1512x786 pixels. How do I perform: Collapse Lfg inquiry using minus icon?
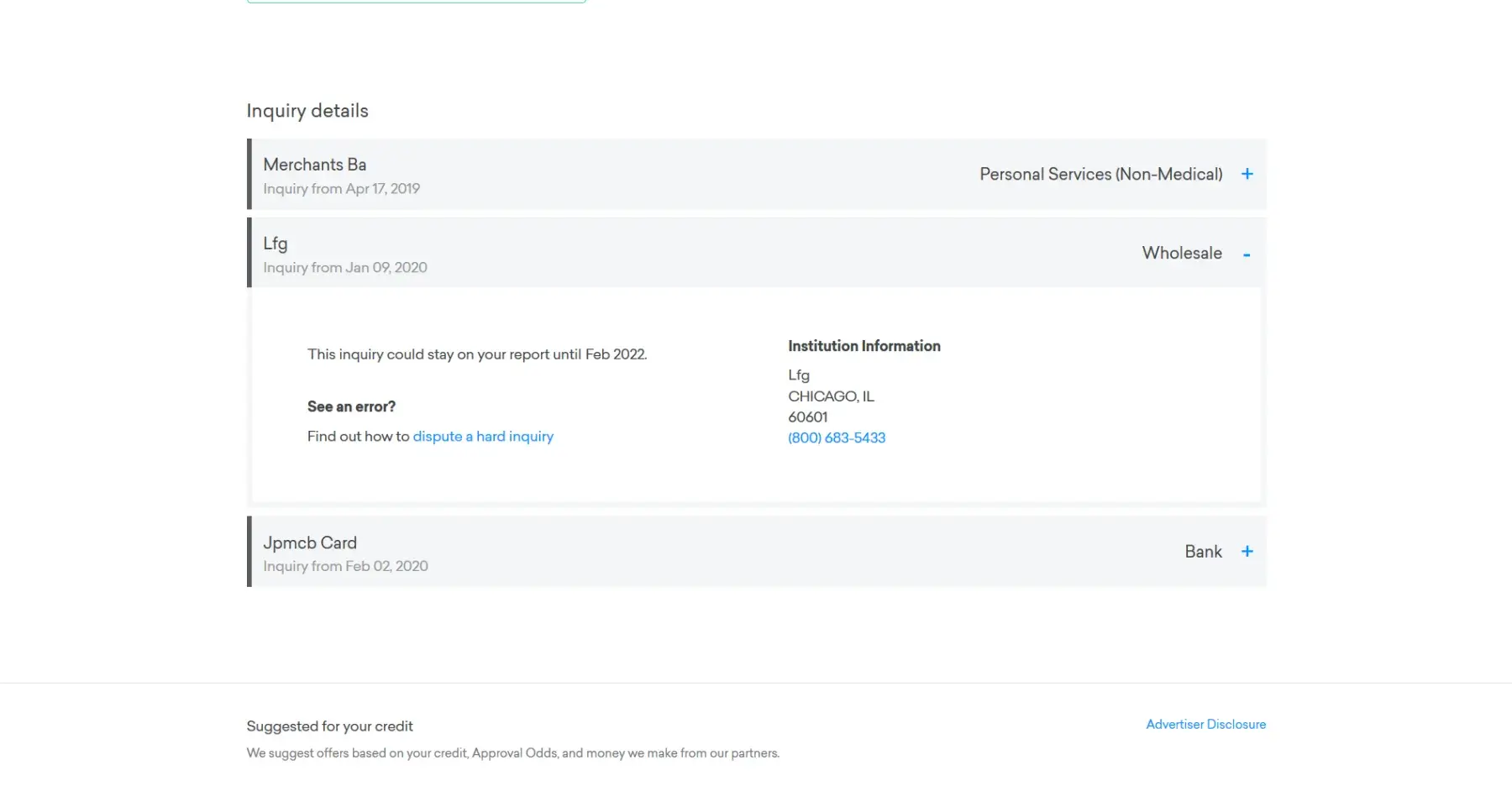click(x=1247, y=254)
